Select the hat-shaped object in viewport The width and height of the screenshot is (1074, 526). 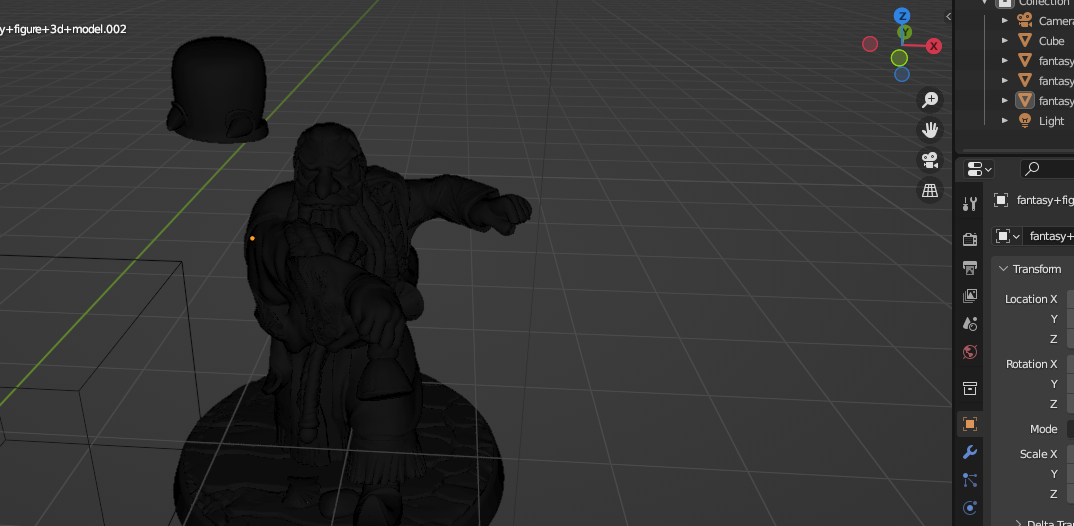[218, 90]
